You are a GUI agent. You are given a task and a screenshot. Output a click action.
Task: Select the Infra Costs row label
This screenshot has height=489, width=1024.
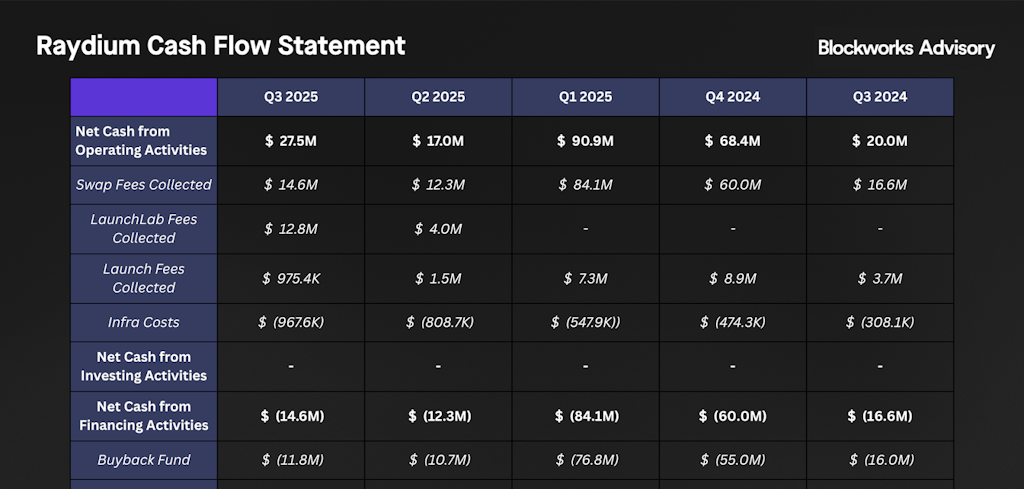tap(144, 322)
